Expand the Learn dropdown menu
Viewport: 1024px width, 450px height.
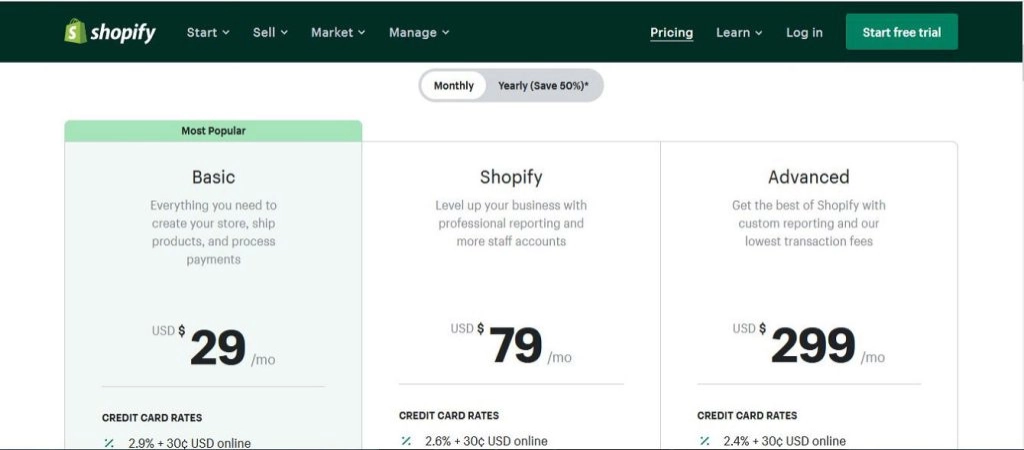pos(739,32)
